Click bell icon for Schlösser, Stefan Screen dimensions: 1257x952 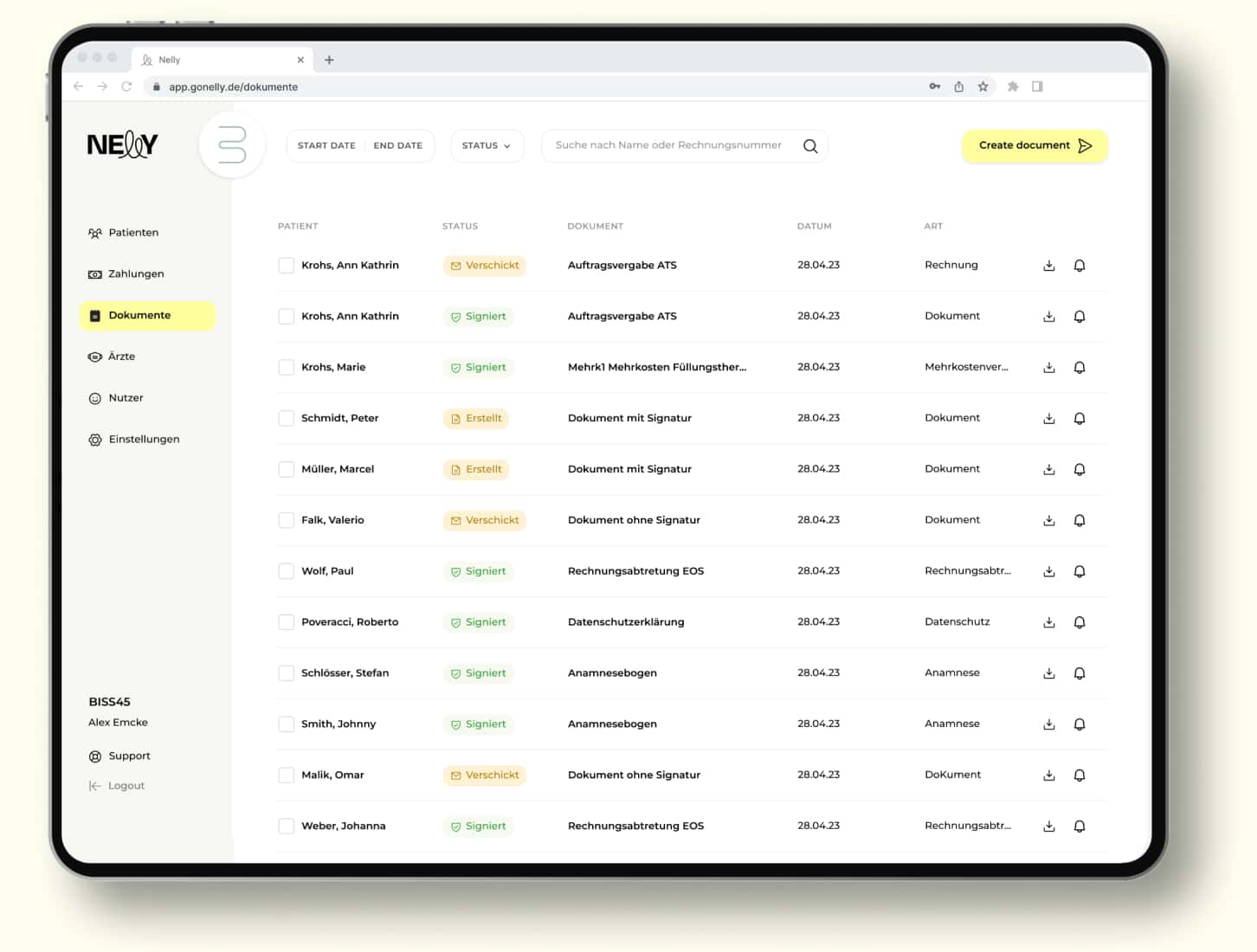click(1080, 674)
